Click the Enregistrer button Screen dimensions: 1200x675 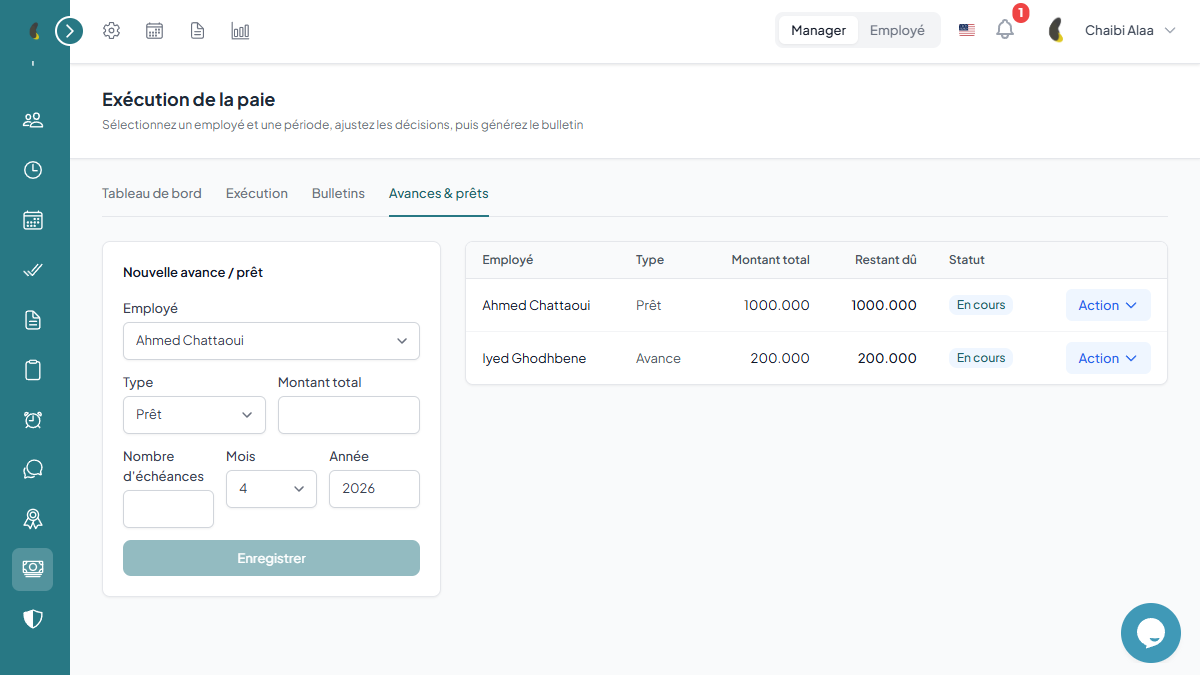tap(271, 558)
